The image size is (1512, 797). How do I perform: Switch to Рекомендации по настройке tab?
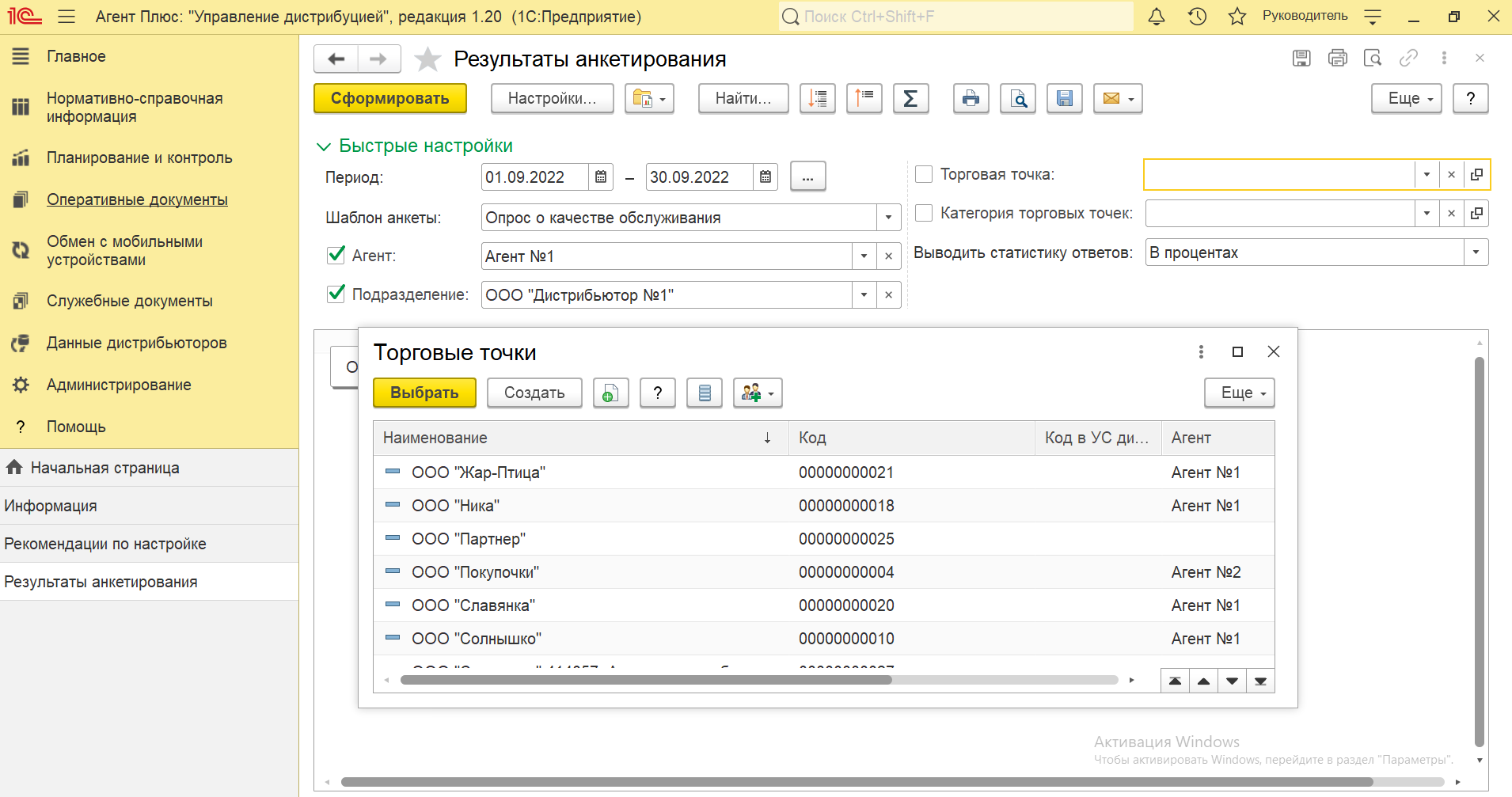[149, 544]
